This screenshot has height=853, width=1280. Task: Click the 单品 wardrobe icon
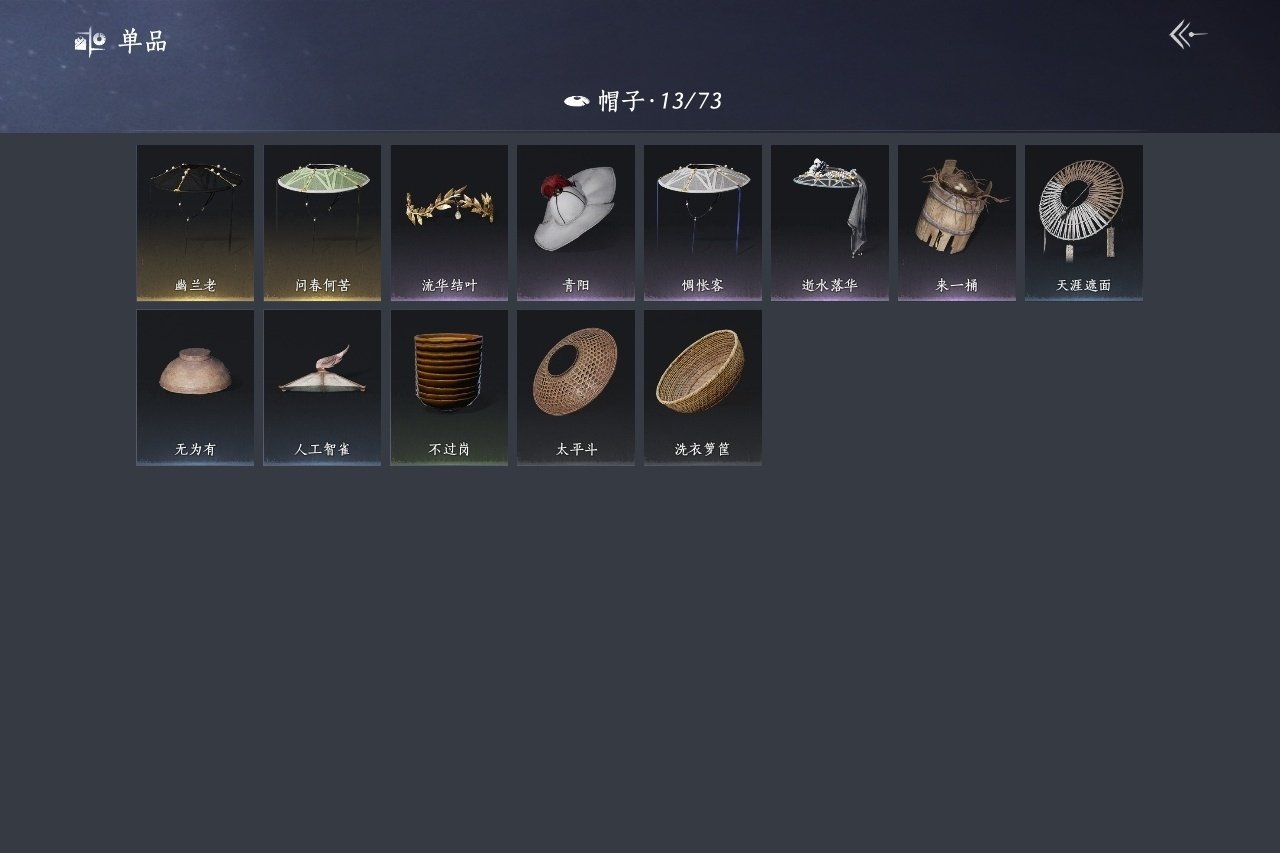(90, 42)
